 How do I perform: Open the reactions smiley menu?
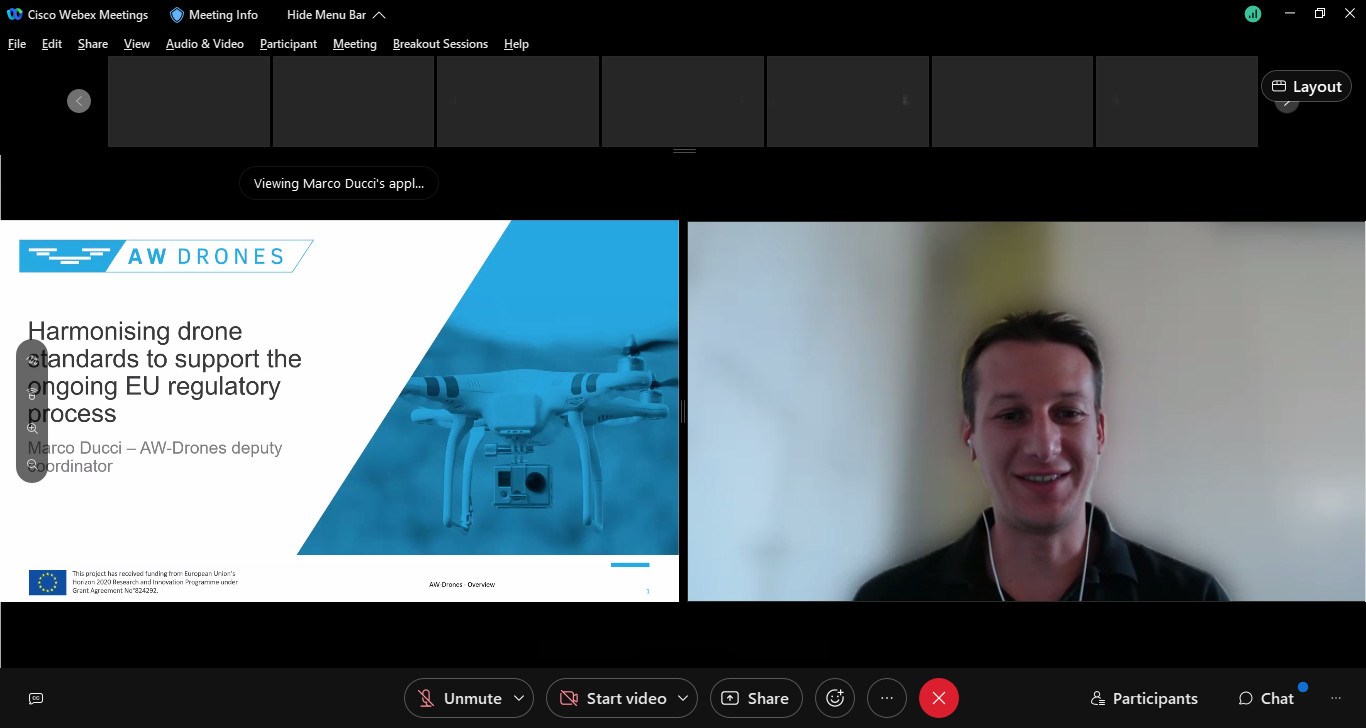tap(835, 698)
